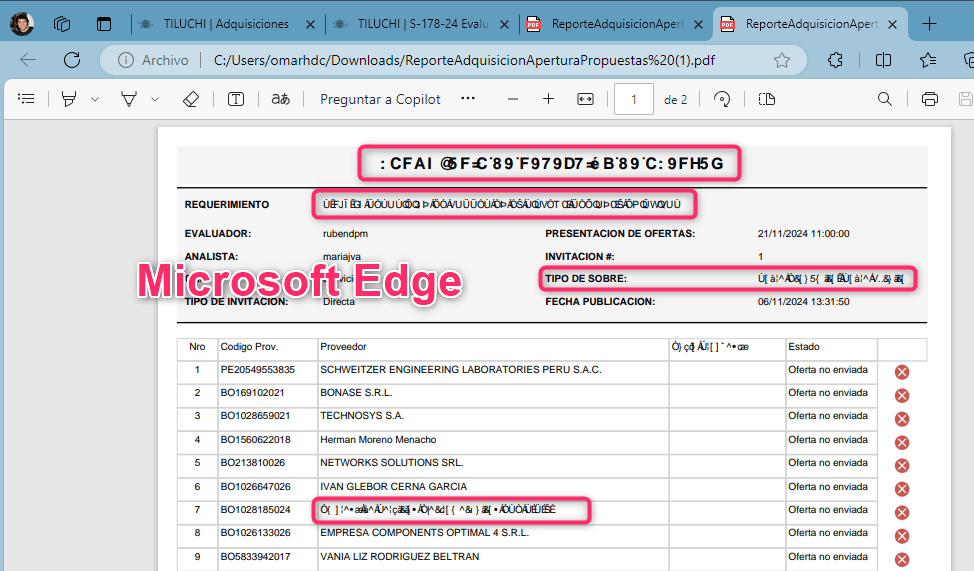Open PDF table of contents
Viewport: 974px width, 571px height.
[26, 99]
